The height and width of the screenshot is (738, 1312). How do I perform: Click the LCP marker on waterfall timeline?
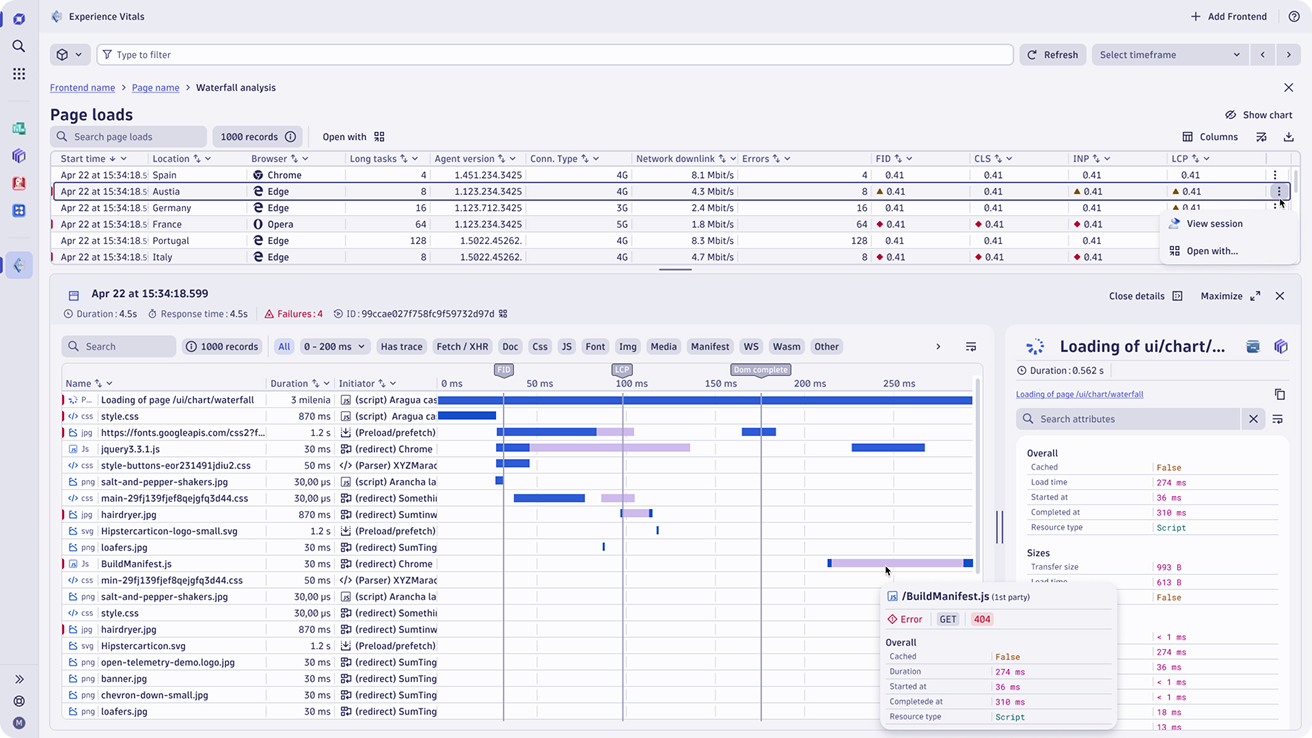point(622,370)
